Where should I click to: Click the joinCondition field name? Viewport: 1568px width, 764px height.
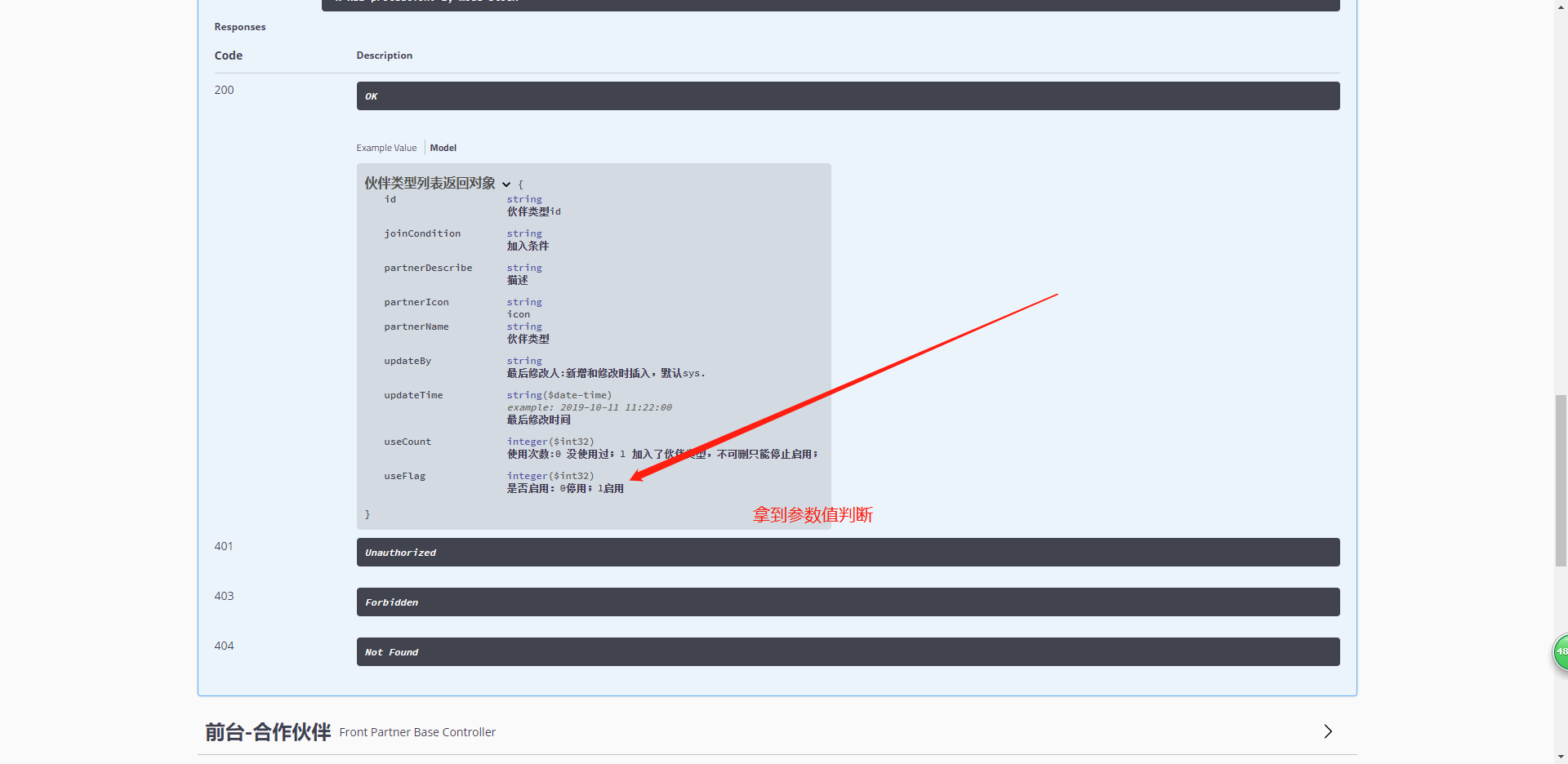pos(422,233)
